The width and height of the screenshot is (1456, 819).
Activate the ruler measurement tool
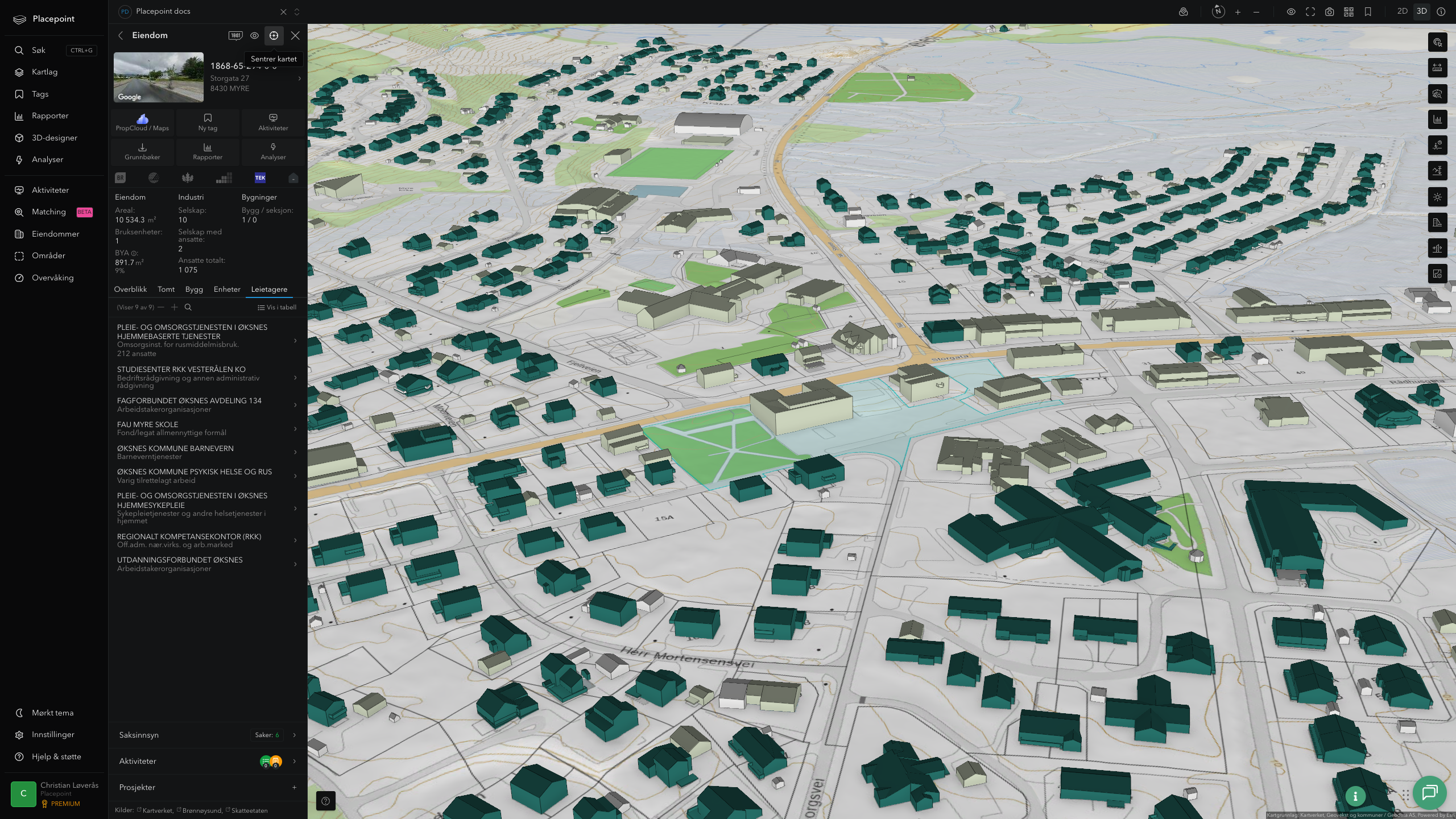[1437, 68]
